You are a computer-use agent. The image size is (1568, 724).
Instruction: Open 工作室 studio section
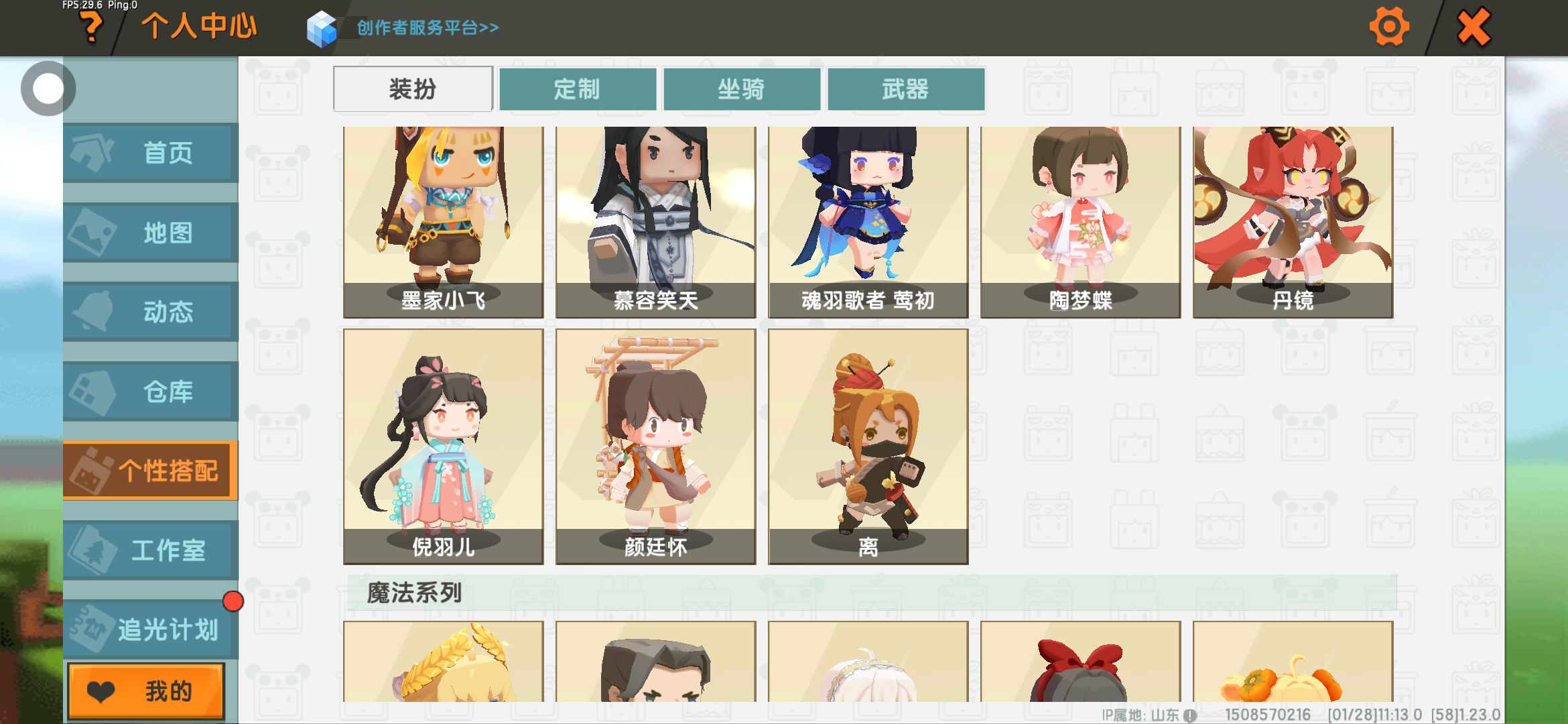point(151,550)
